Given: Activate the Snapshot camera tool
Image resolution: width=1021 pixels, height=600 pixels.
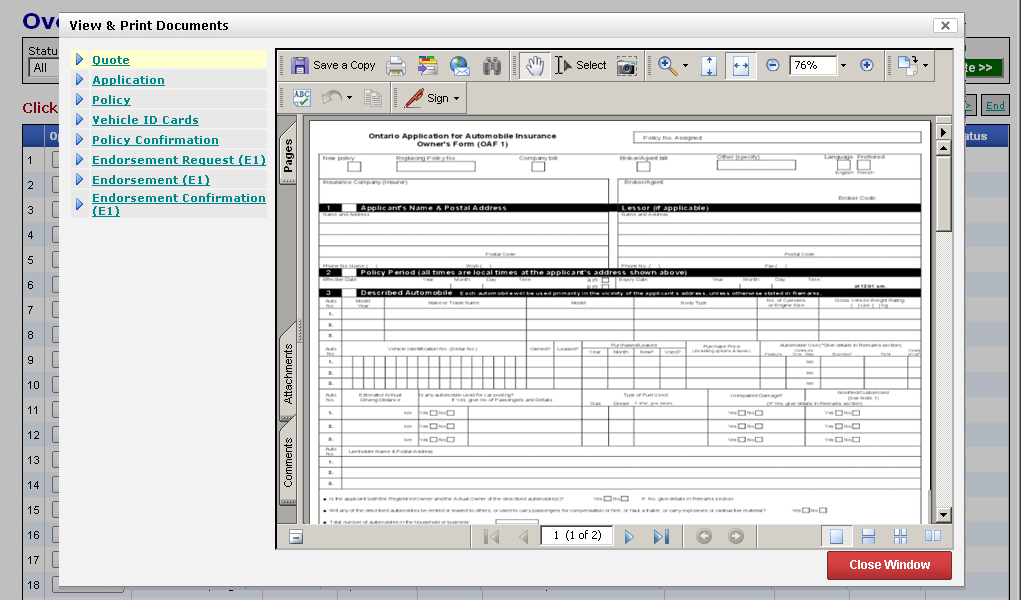Looking at the screenshot, I should click(x=626, y=65).
